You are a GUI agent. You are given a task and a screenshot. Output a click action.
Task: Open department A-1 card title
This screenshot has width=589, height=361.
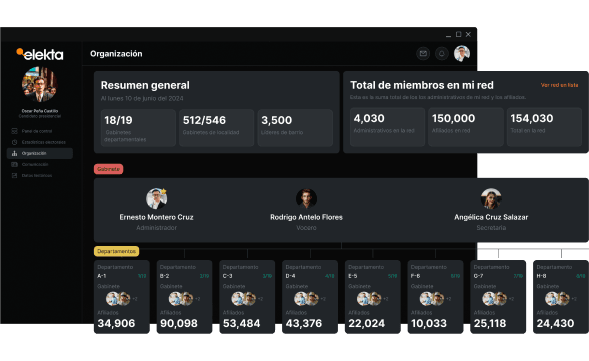(x=102, y=276)
